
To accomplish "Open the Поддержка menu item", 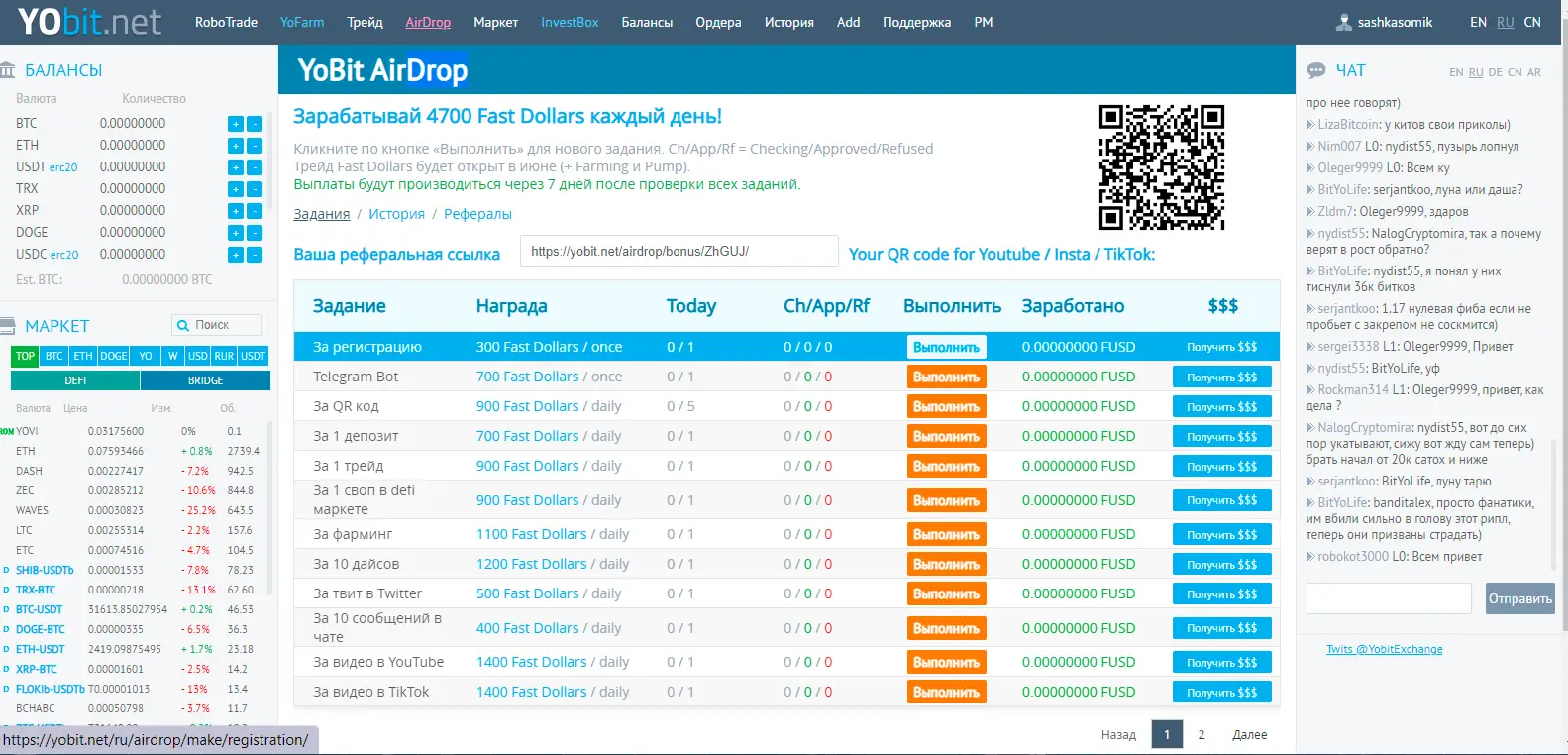I will click(916, 22).
